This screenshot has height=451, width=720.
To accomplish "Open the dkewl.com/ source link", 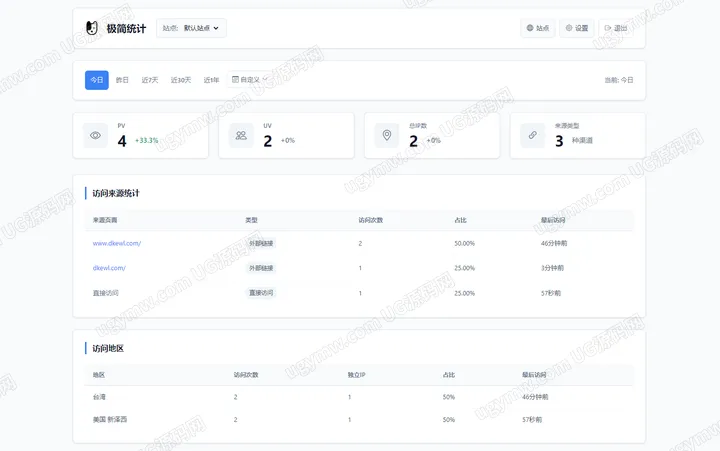I will click(x=109, y=268).
